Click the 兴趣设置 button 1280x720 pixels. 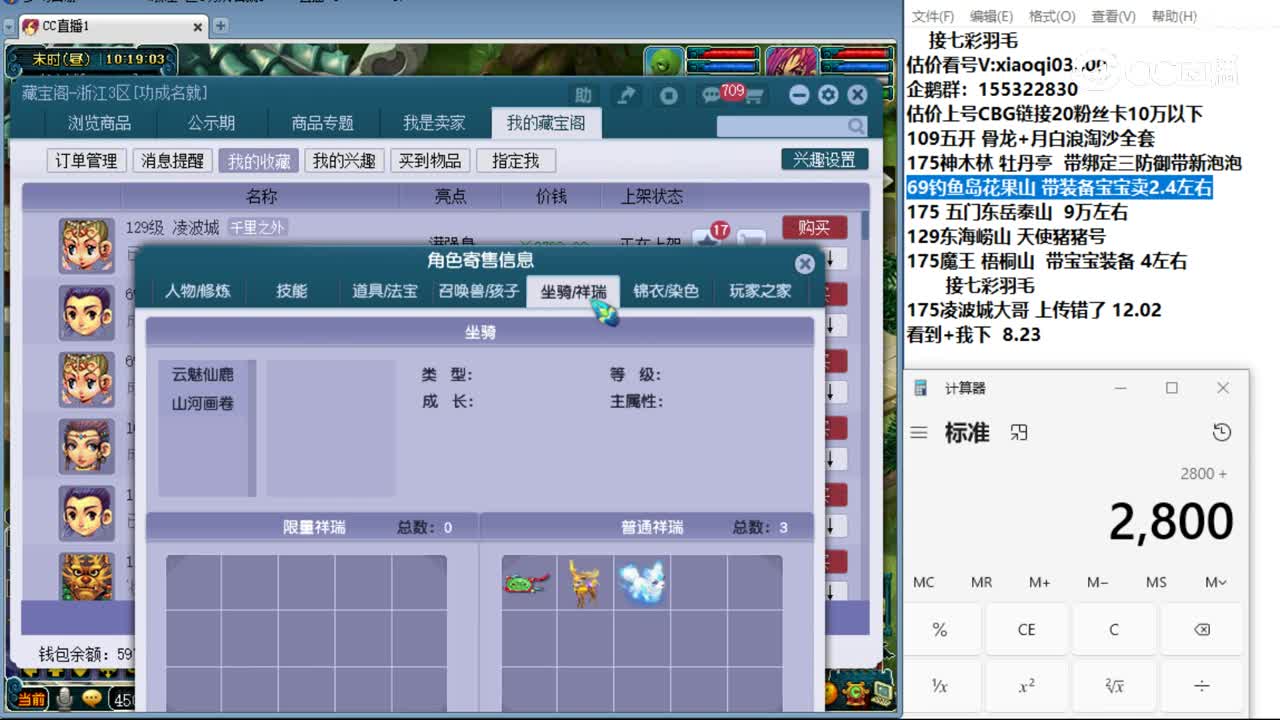(x=823, y=160)
